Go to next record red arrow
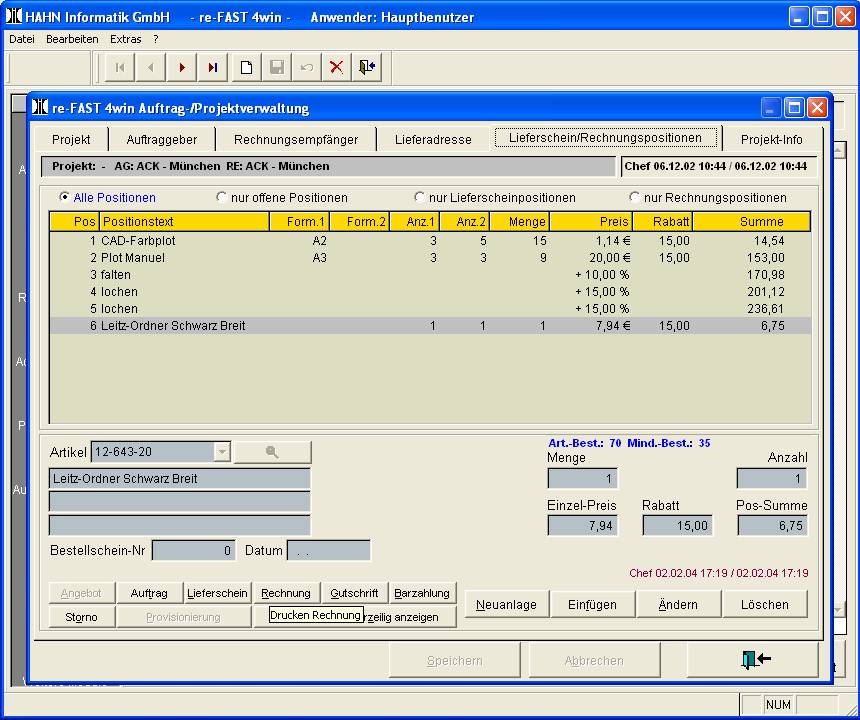Image resolution: width=860 pixels, height=720 pixels. pos(182,67)
